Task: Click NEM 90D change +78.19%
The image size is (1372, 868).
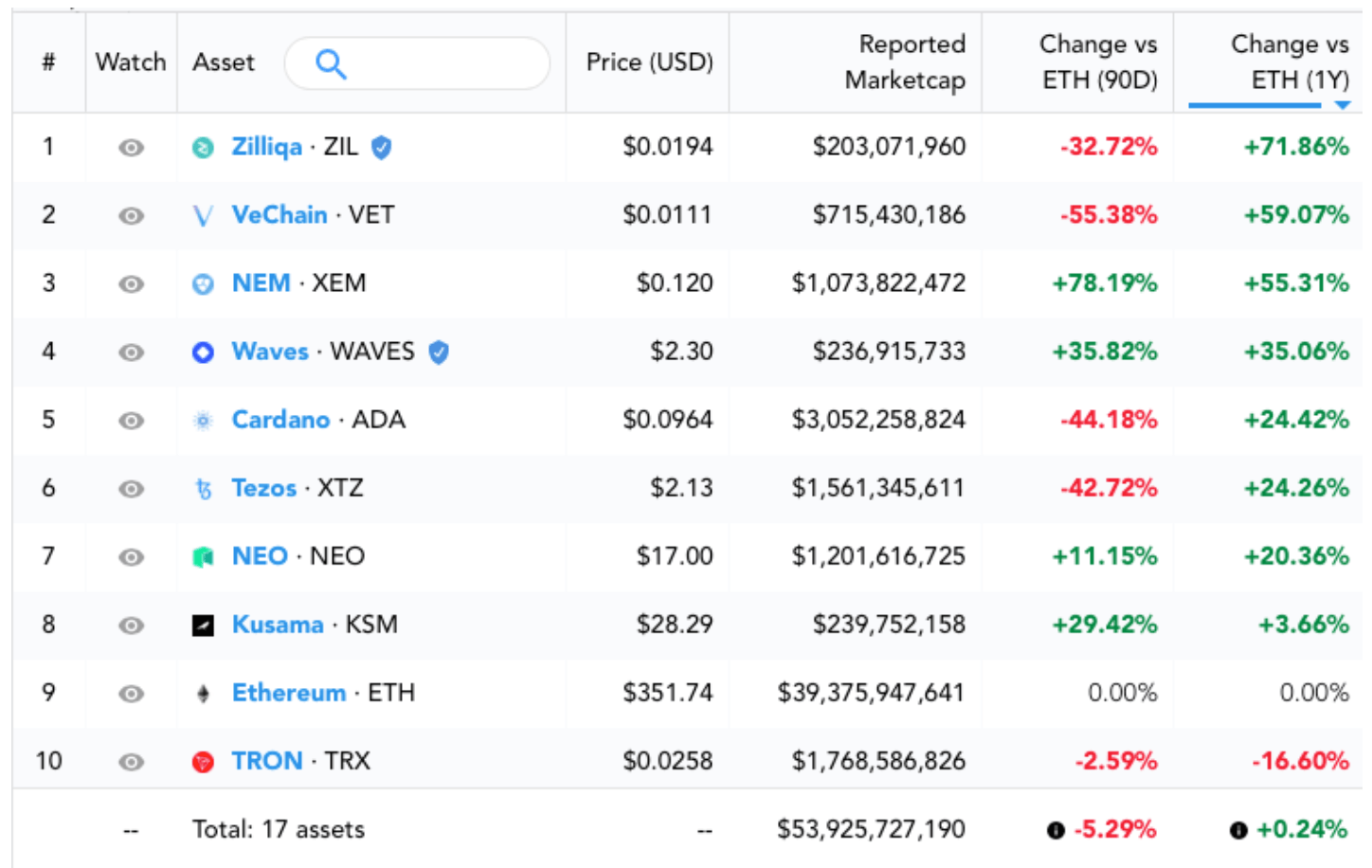Action: pyautogui.click(x=1105, y=283)
